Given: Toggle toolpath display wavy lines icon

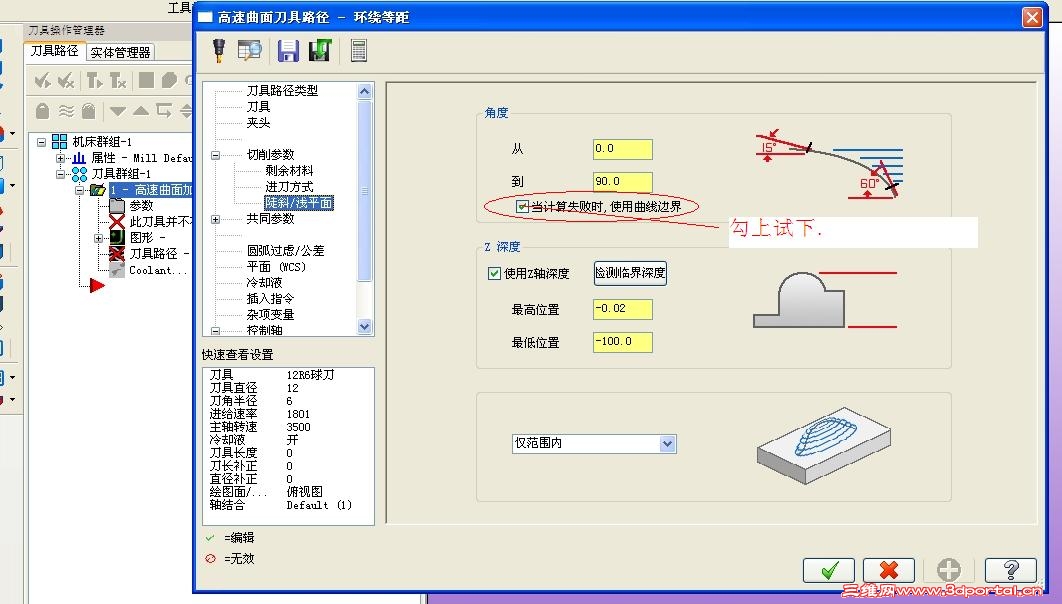Looking at the screenshot, I should pyautogui.click(x=66, y=110).
